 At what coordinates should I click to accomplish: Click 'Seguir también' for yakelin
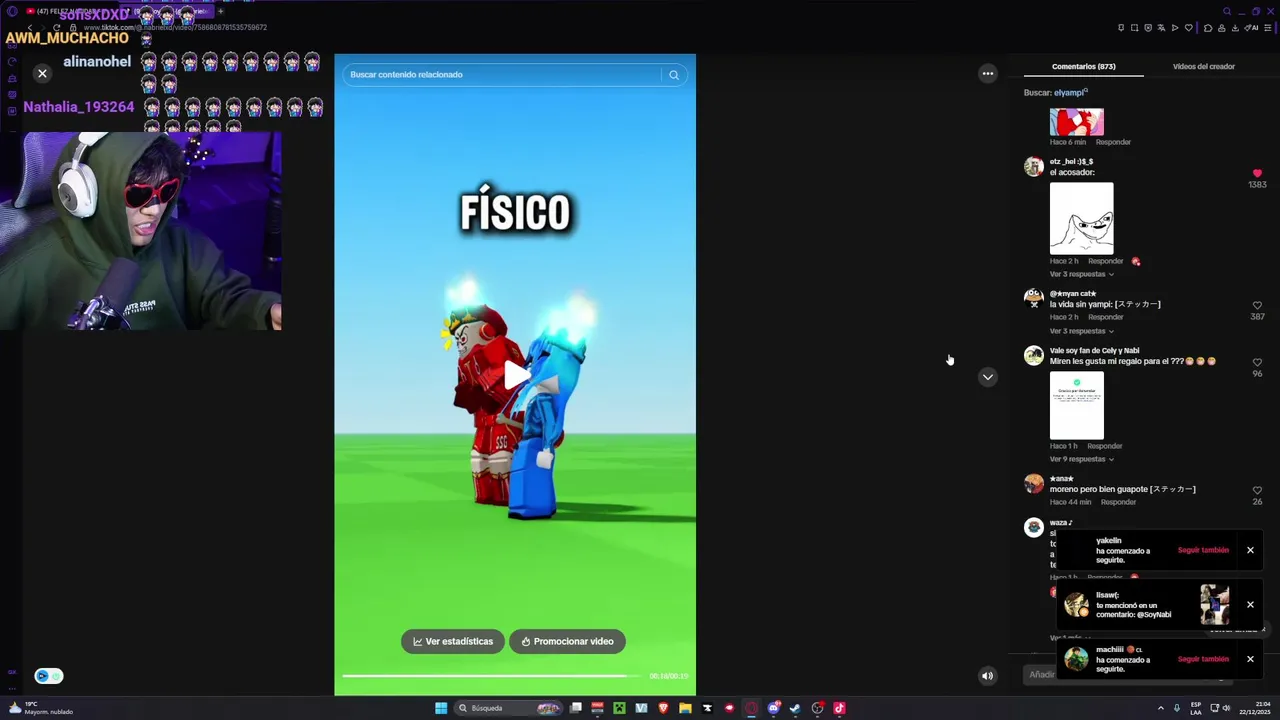click(1203, 550)
